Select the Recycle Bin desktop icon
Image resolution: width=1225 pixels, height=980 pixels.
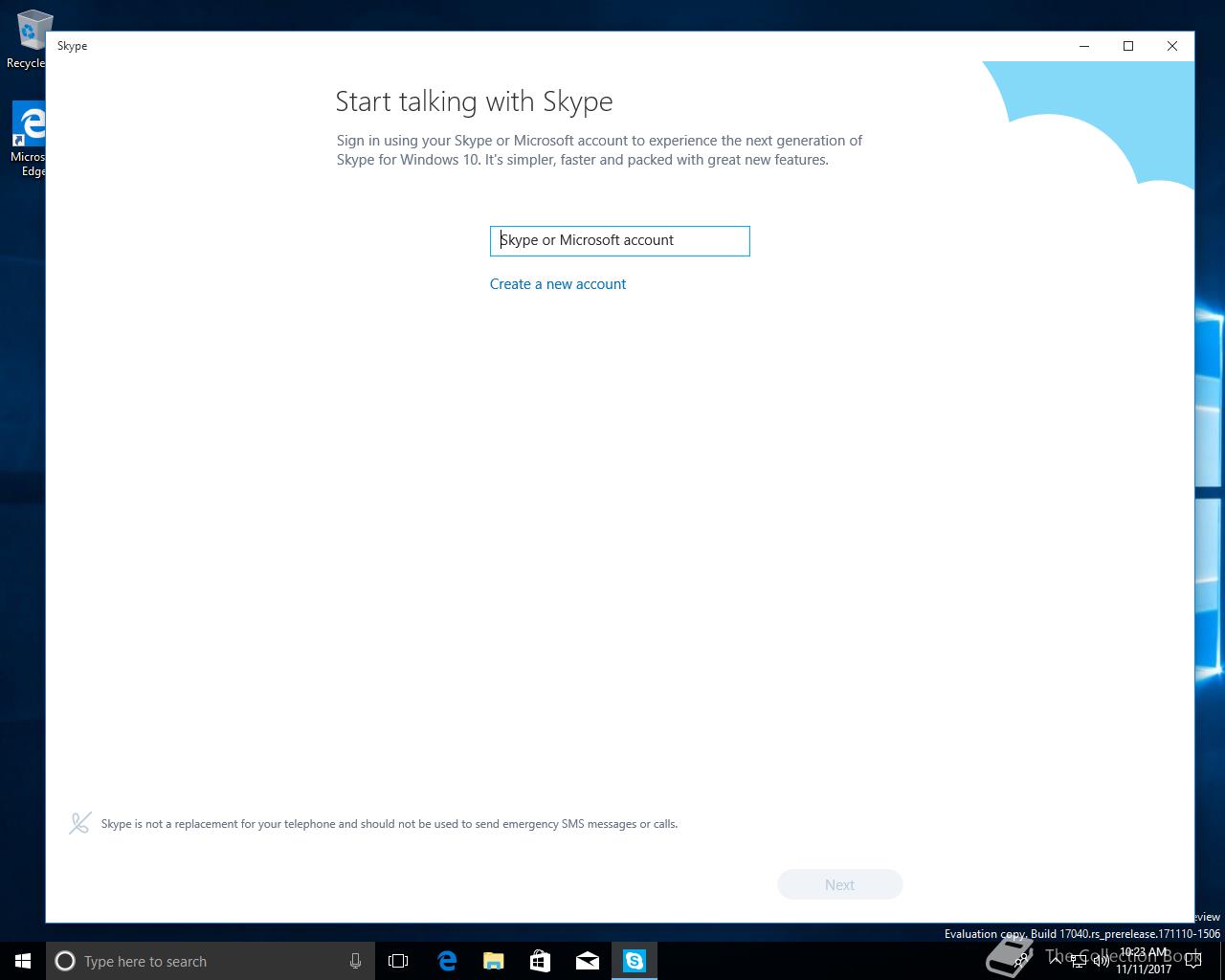coord(29,40)
